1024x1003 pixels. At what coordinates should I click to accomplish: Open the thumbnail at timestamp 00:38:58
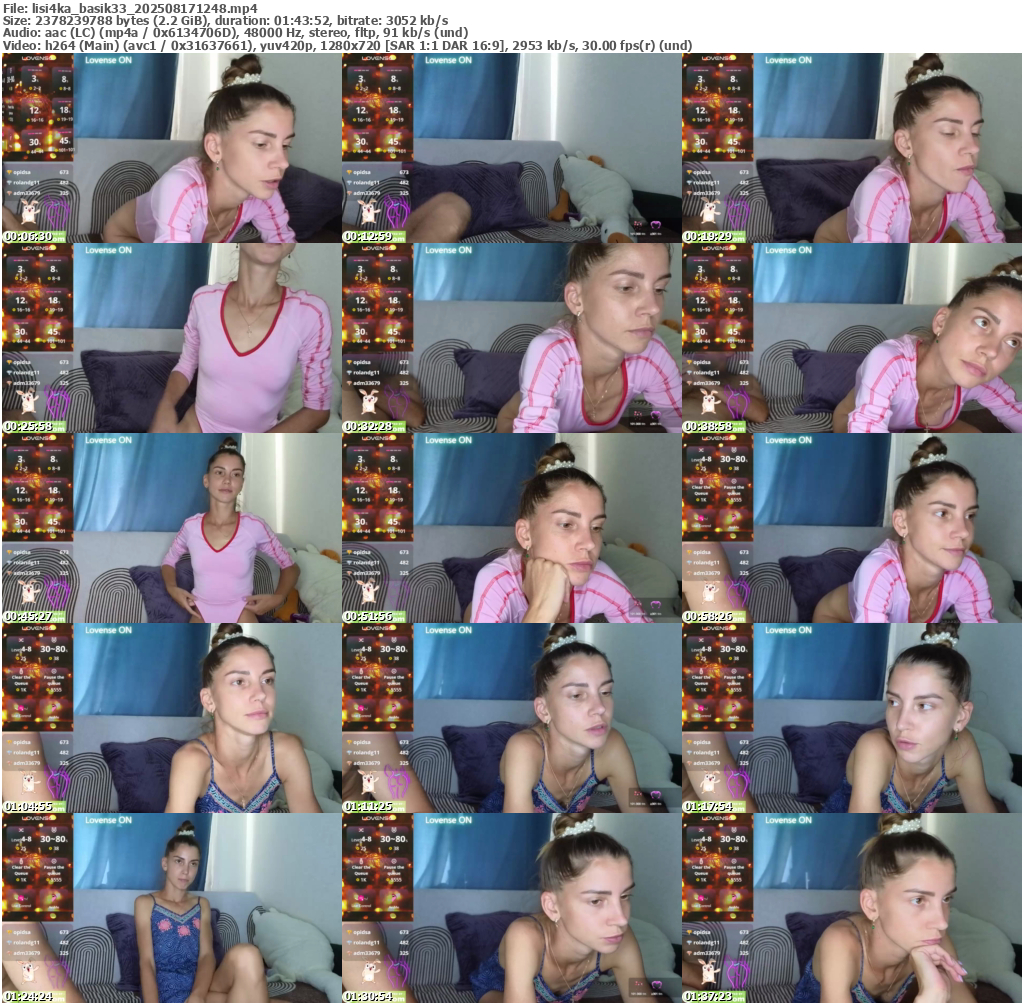coord(852,338)
